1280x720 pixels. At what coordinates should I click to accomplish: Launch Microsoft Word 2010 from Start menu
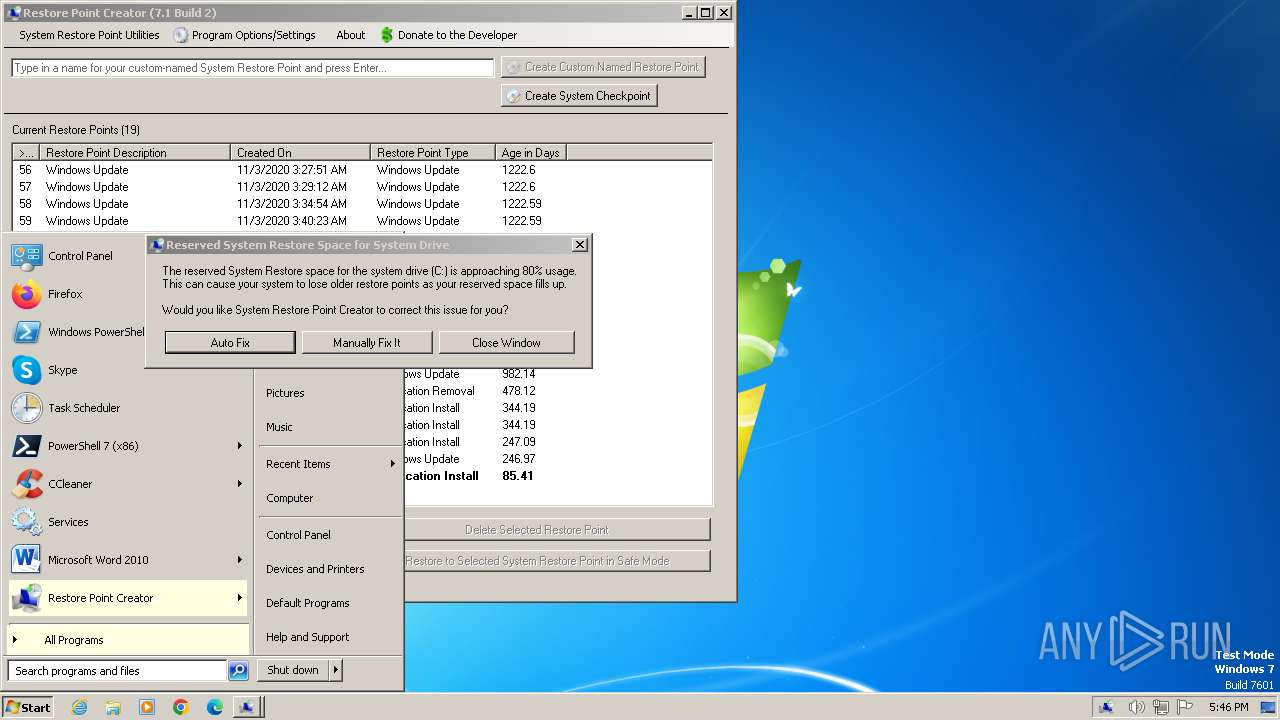128,560
